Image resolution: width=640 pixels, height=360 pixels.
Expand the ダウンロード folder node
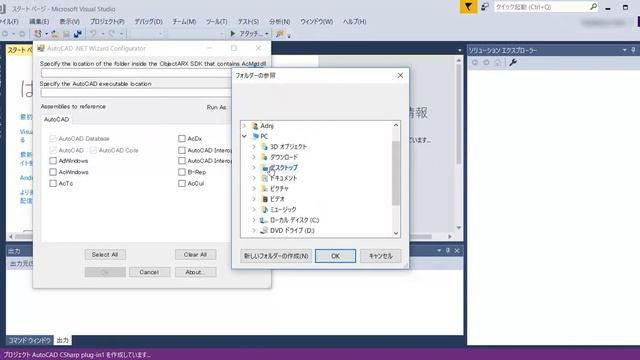click(254, 157)
